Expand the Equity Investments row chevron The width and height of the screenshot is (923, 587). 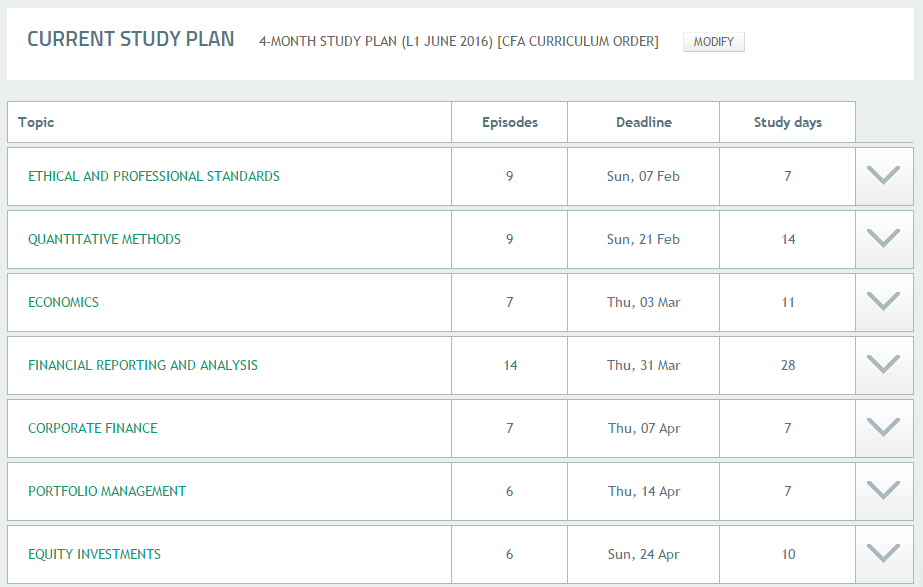point(884,554)
